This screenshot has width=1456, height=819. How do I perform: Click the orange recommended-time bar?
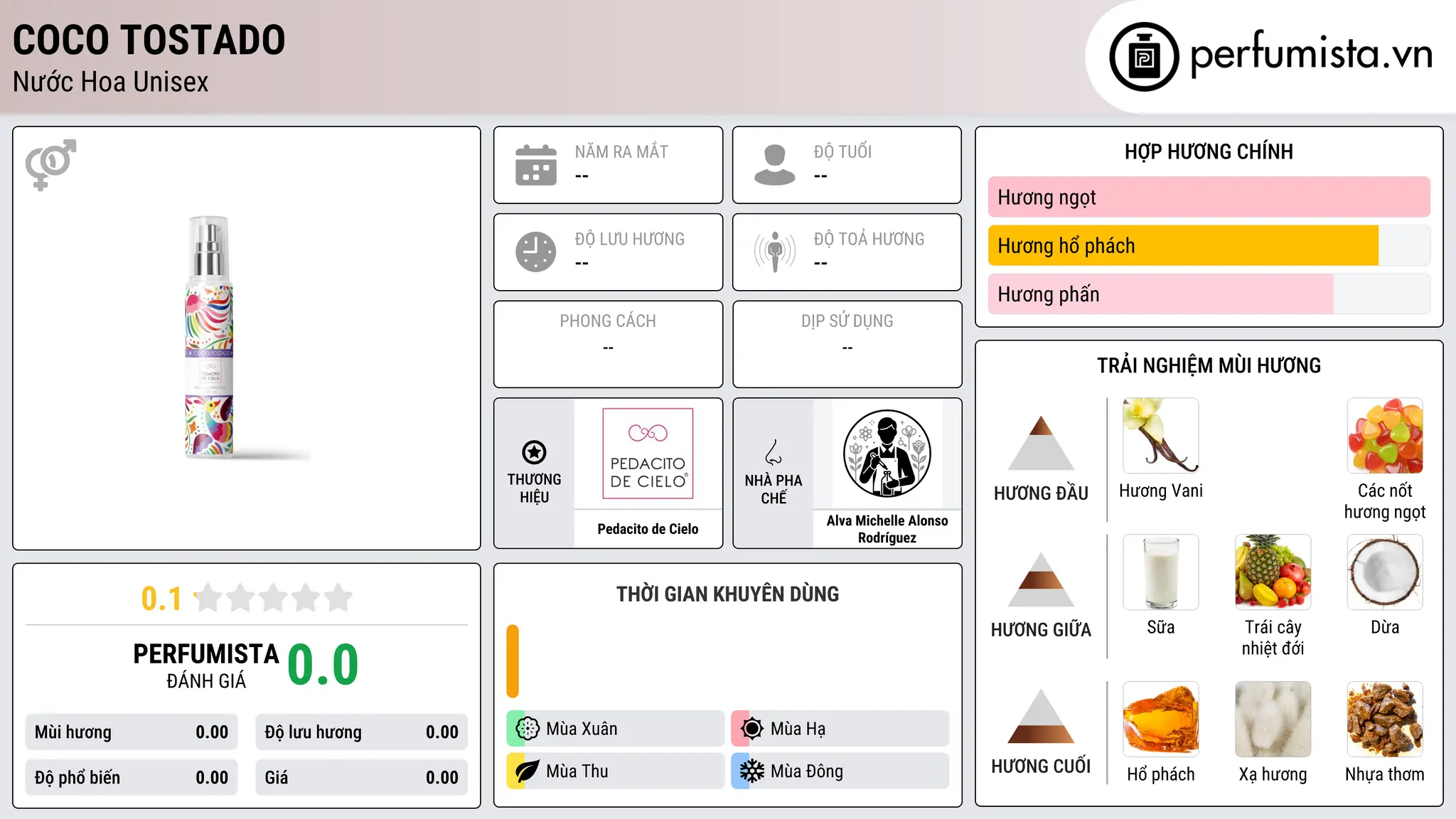[513, 661]
